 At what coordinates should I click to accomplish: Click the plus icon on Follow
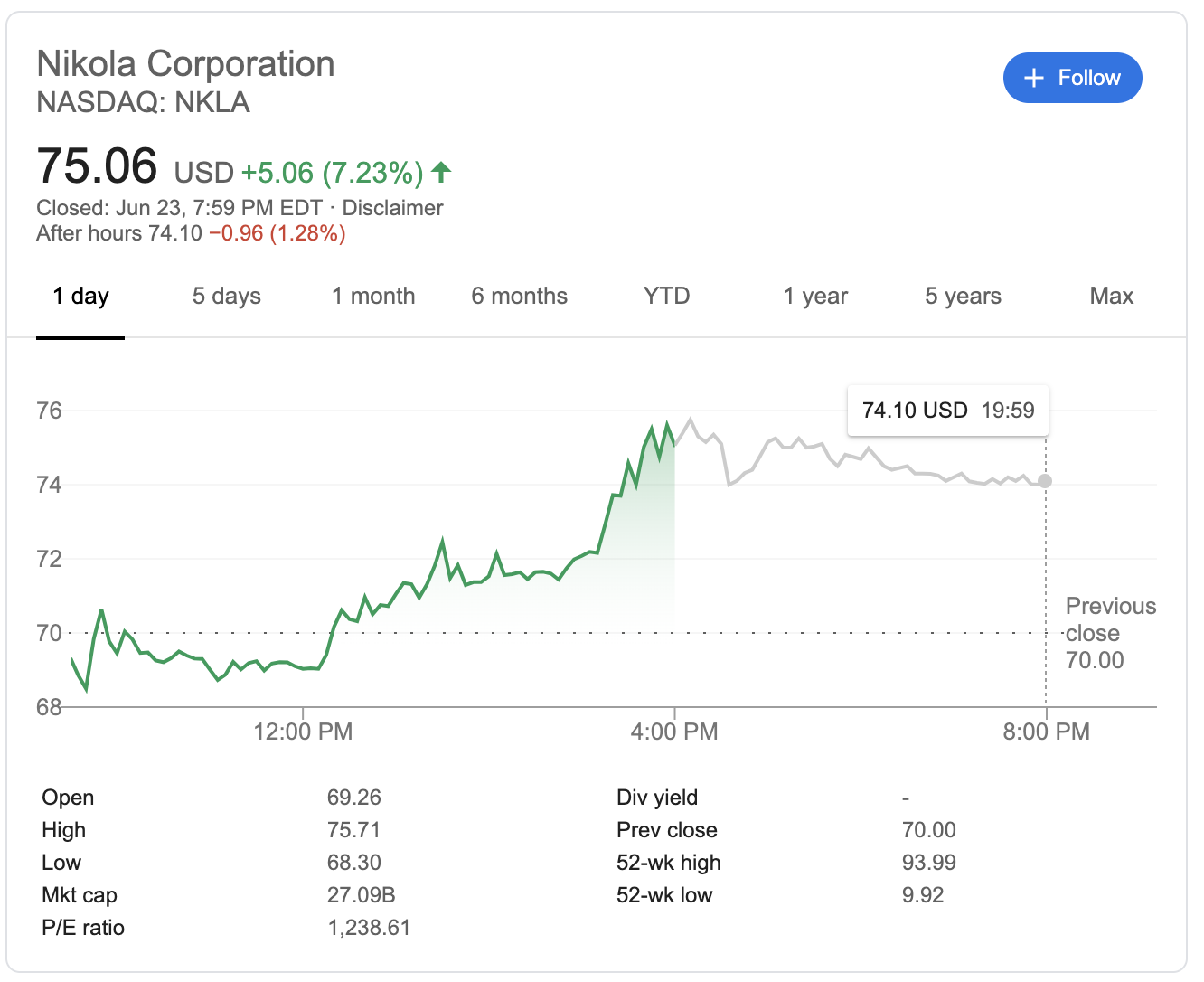coord(1034,79)
